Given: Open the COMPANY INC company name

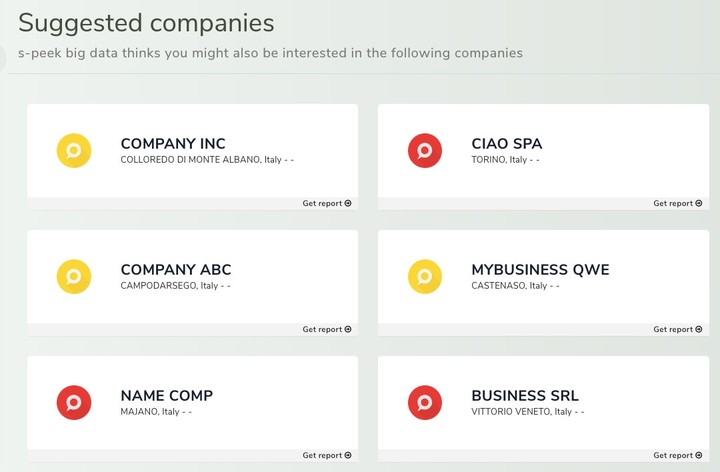Looking at the screenshot, I should pos(173,144).
